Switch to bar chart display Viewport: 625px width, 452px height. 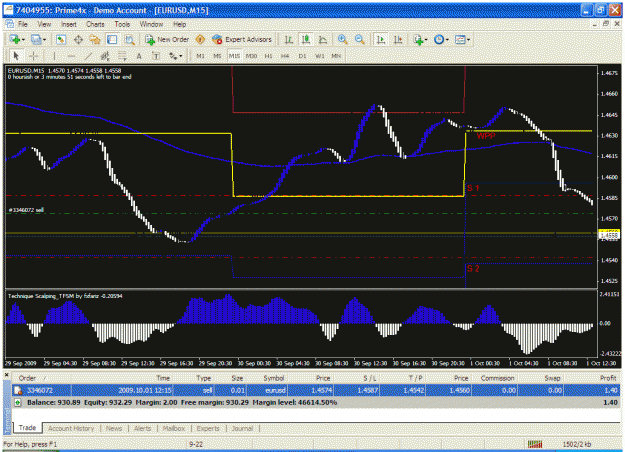289,39
